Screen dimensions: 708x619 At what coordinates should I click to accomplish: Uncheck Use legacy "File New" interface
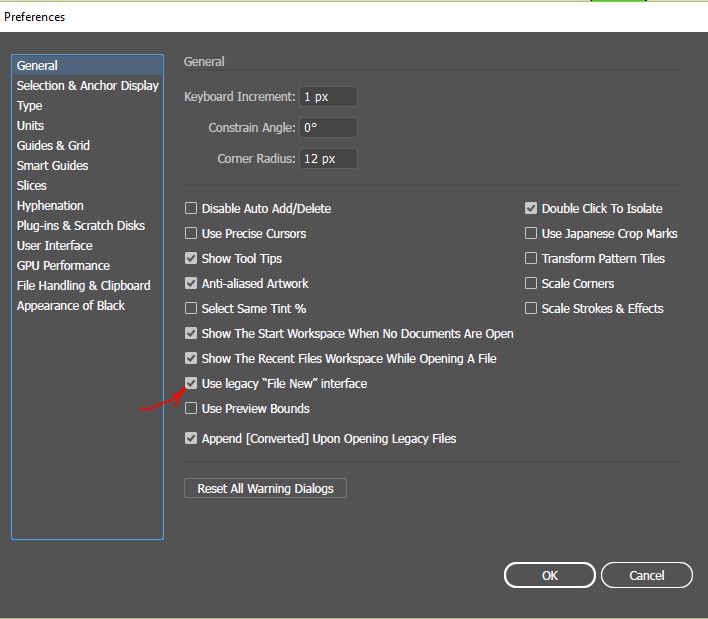tap(191, 384)
